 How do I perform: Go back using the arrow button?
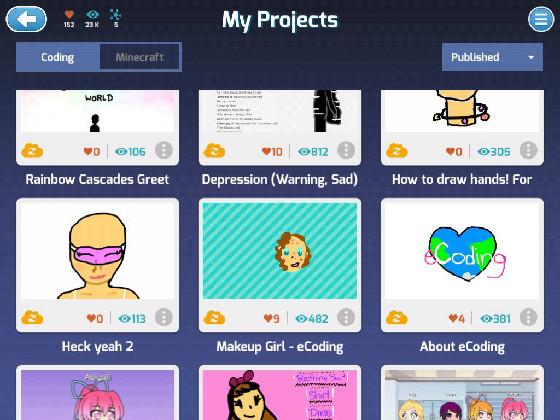pos(26,19)
